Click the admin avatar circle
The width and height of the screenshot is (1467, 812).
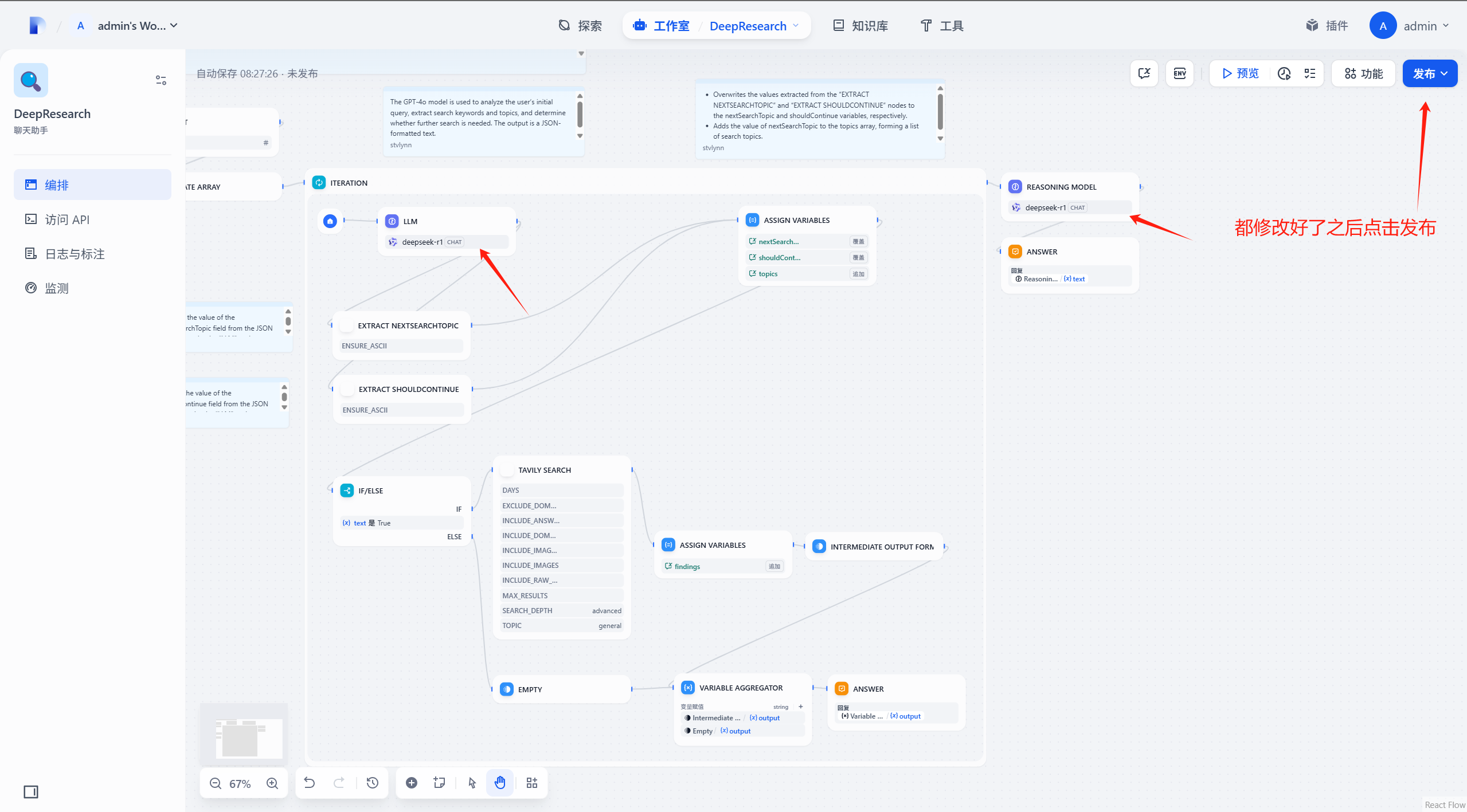coord(1383,26)
